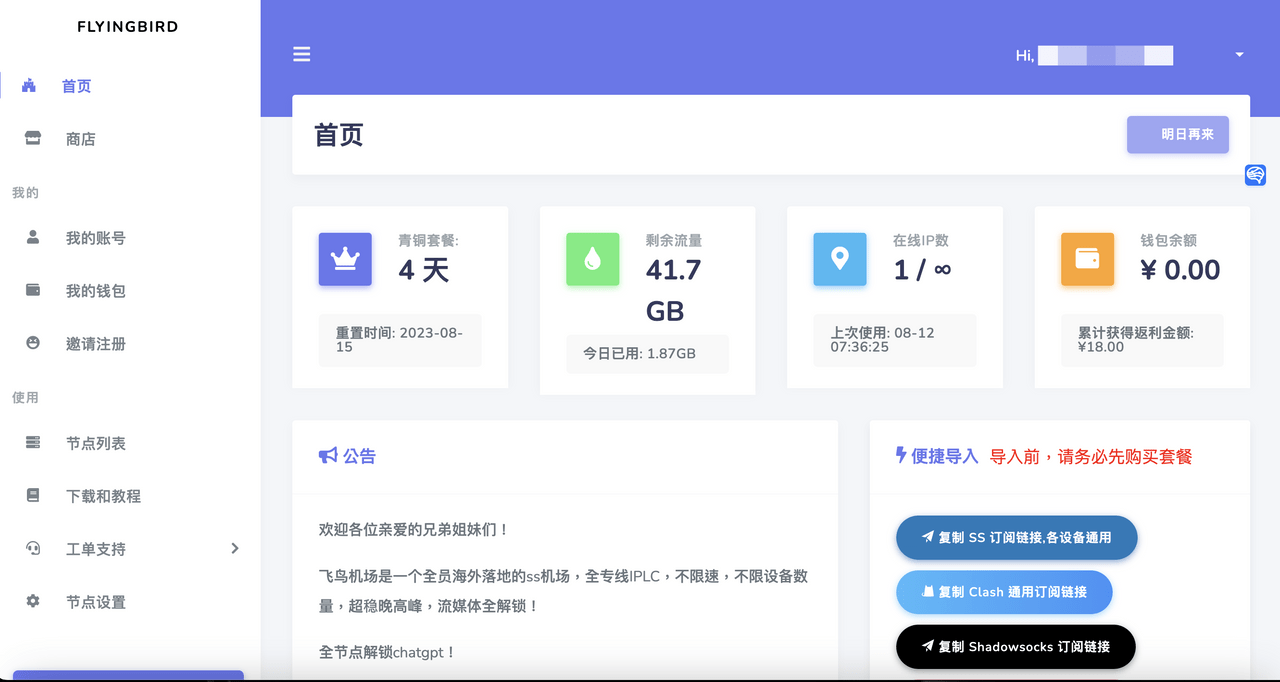Click the 累计获得返利金额 ¥18.00 text
Image resolution: width=1280 pixels, height=682 pixels.
[x=1136, y=340]
